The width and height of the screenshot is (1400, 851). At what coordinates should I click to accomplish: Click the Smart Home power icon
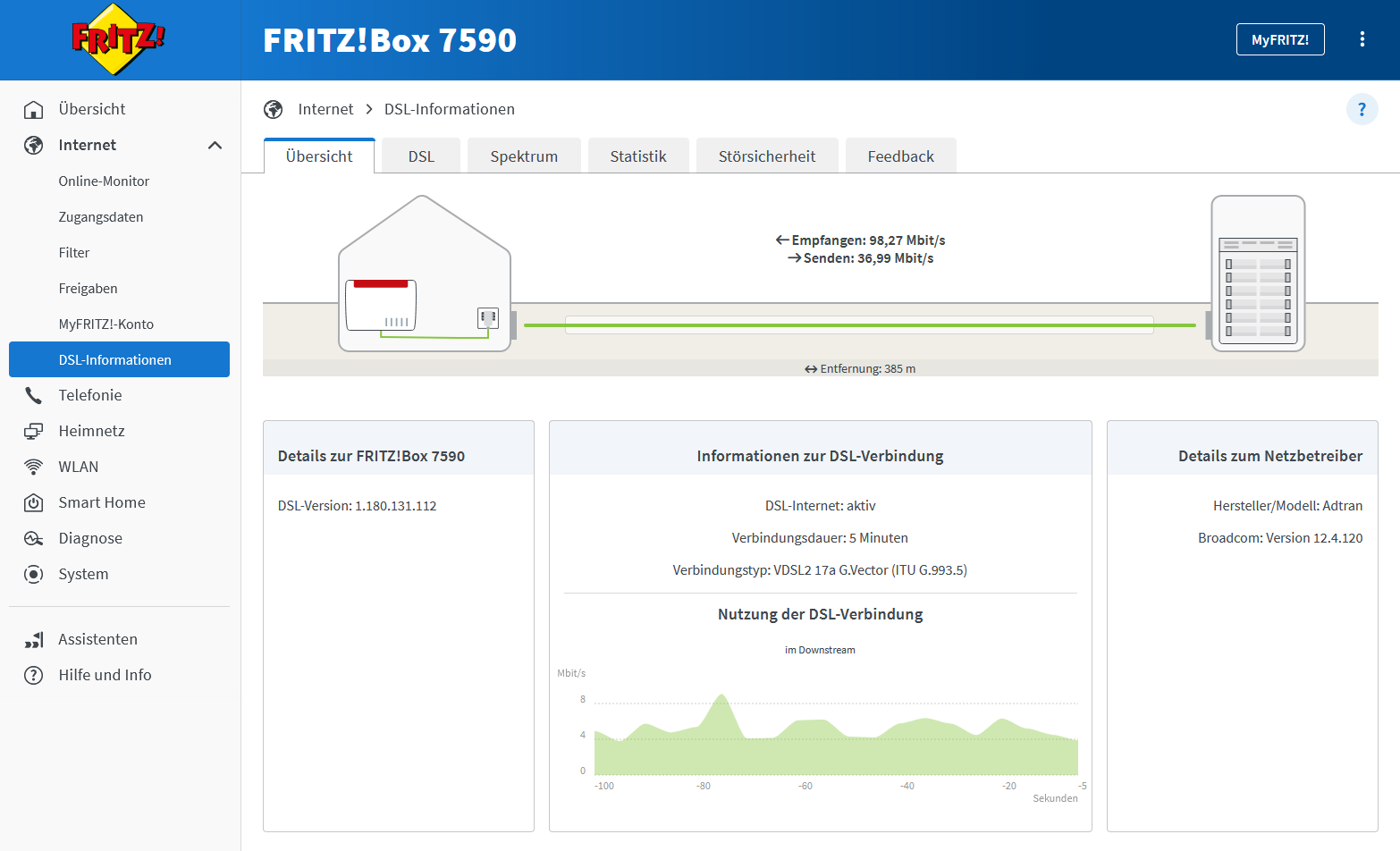33,502
